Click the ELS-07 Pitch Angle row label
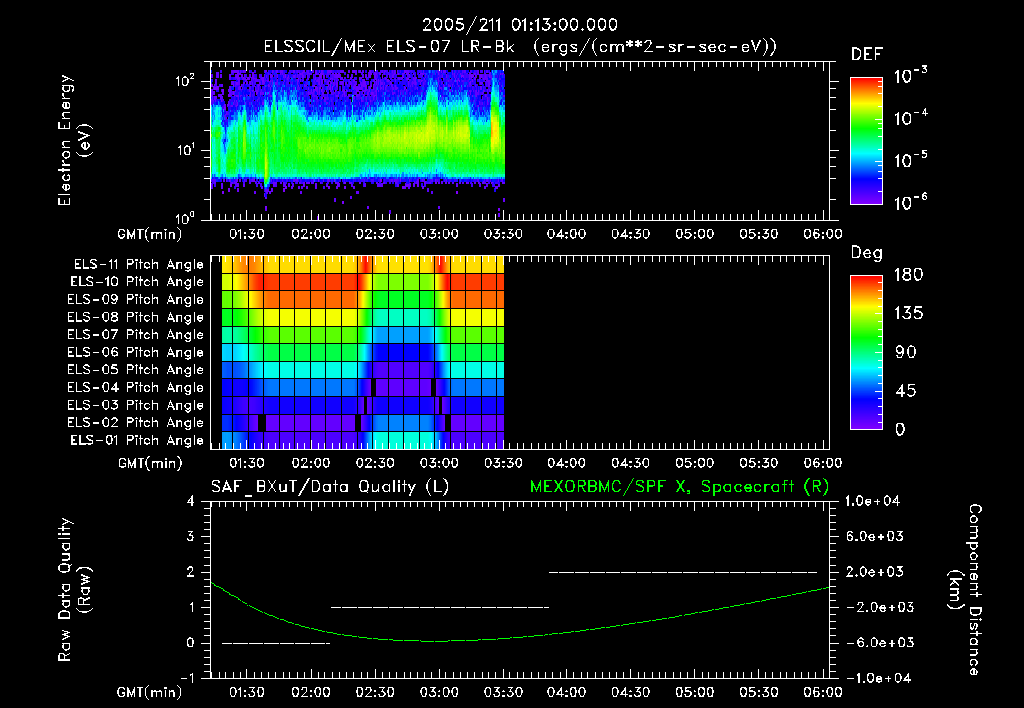Viewport: 1024px width, 708px height. (136, 334)
